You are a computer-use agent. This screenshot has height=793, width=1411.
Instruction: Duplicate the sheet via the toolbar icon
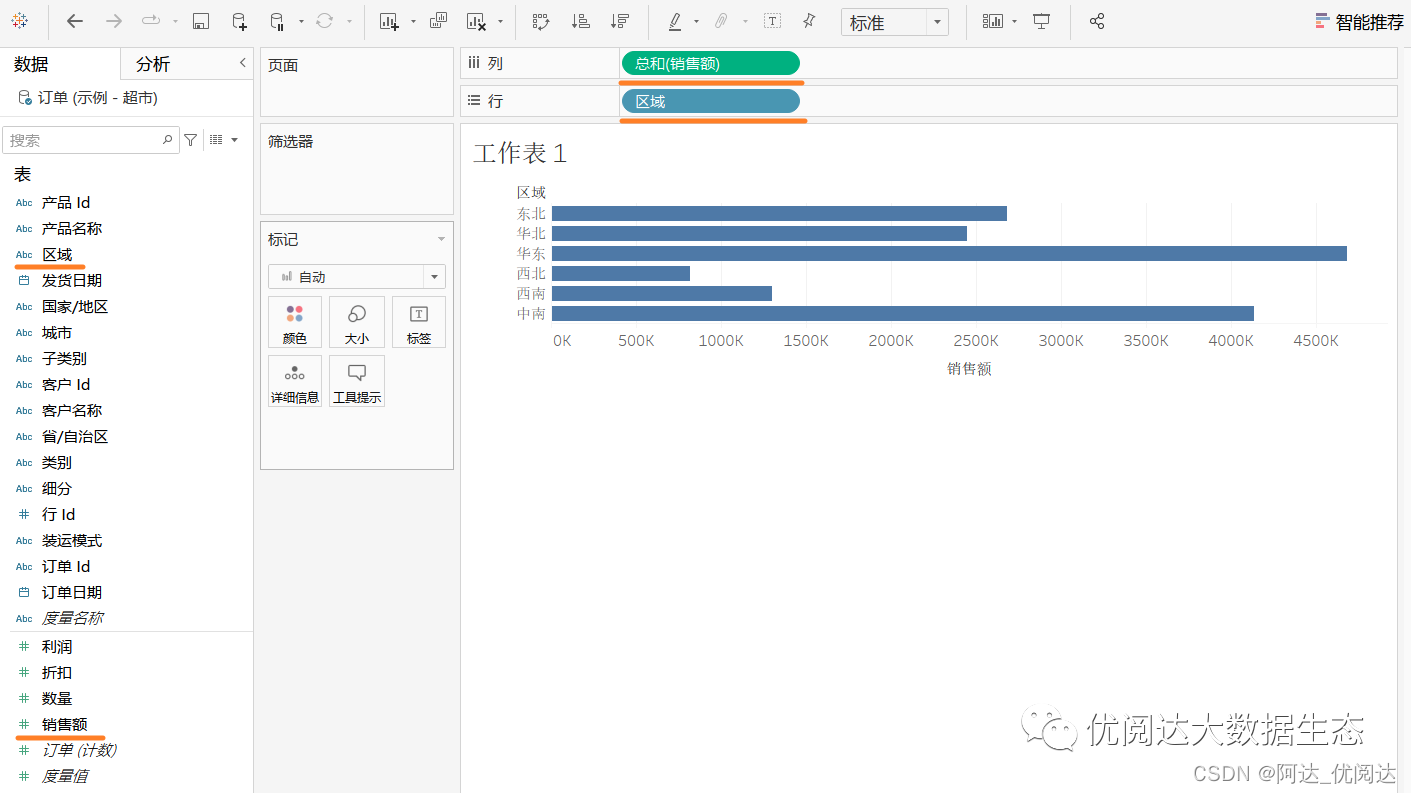(x=438, y=21)
